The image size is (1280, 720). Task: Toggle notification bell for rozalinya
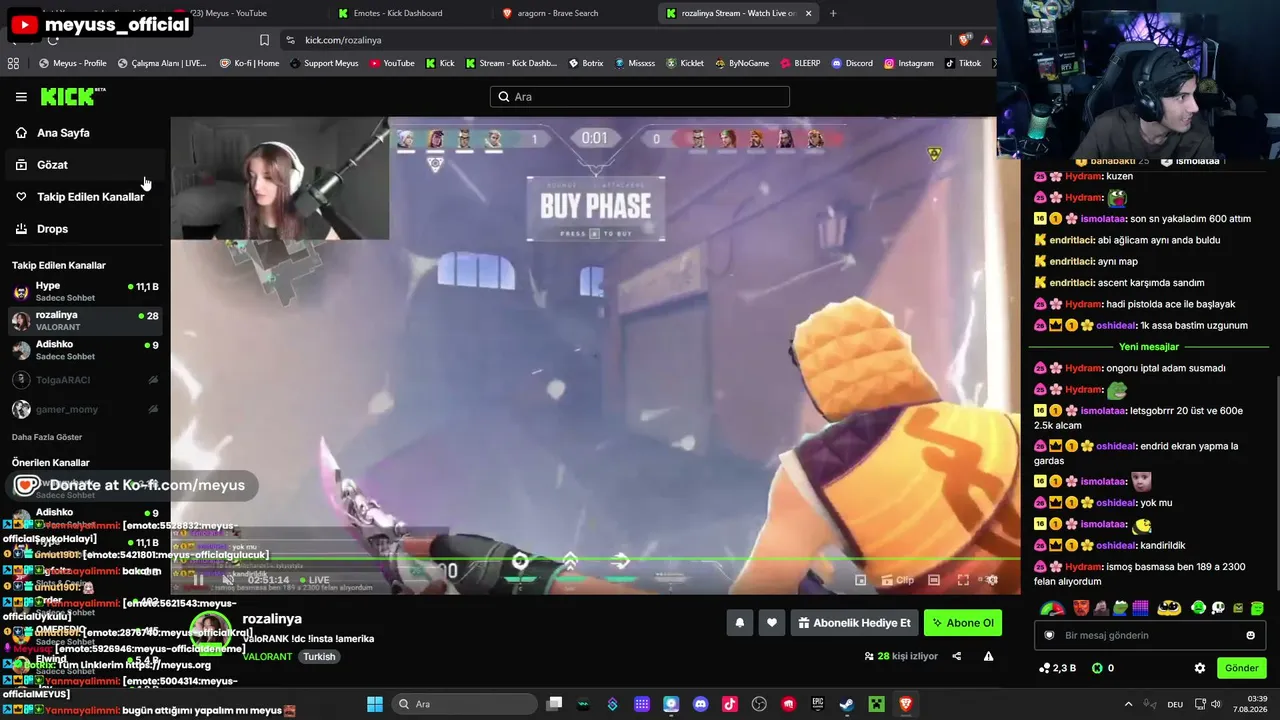click(x=740, y=623)
